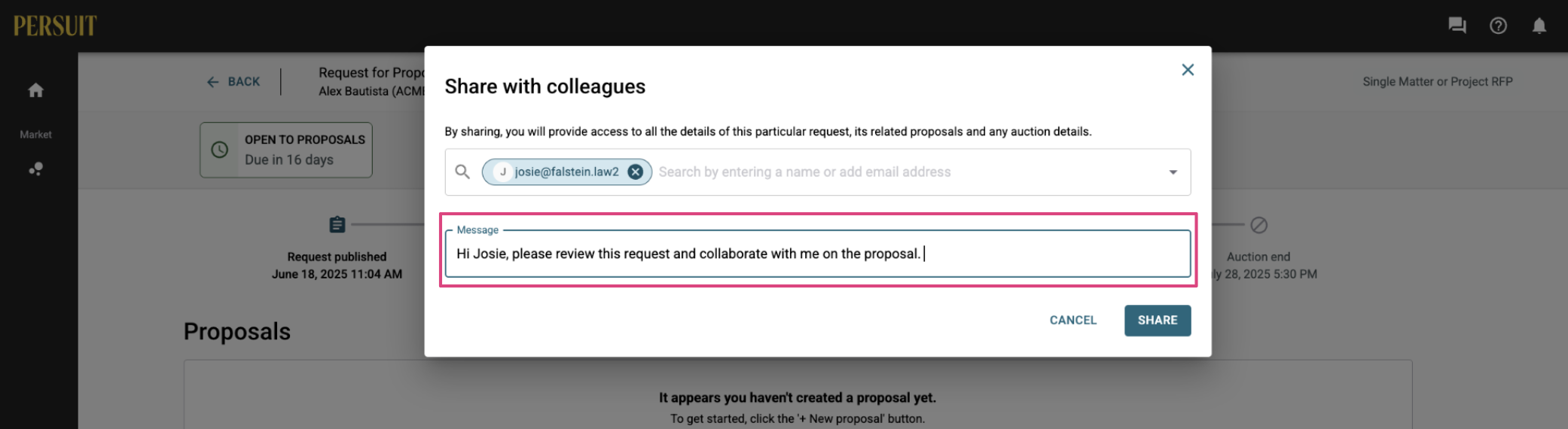This screenshot has width=1568, height=429.
Task: Click the josie@falstein.law2 recipient chip
Action: pos(566,172)
